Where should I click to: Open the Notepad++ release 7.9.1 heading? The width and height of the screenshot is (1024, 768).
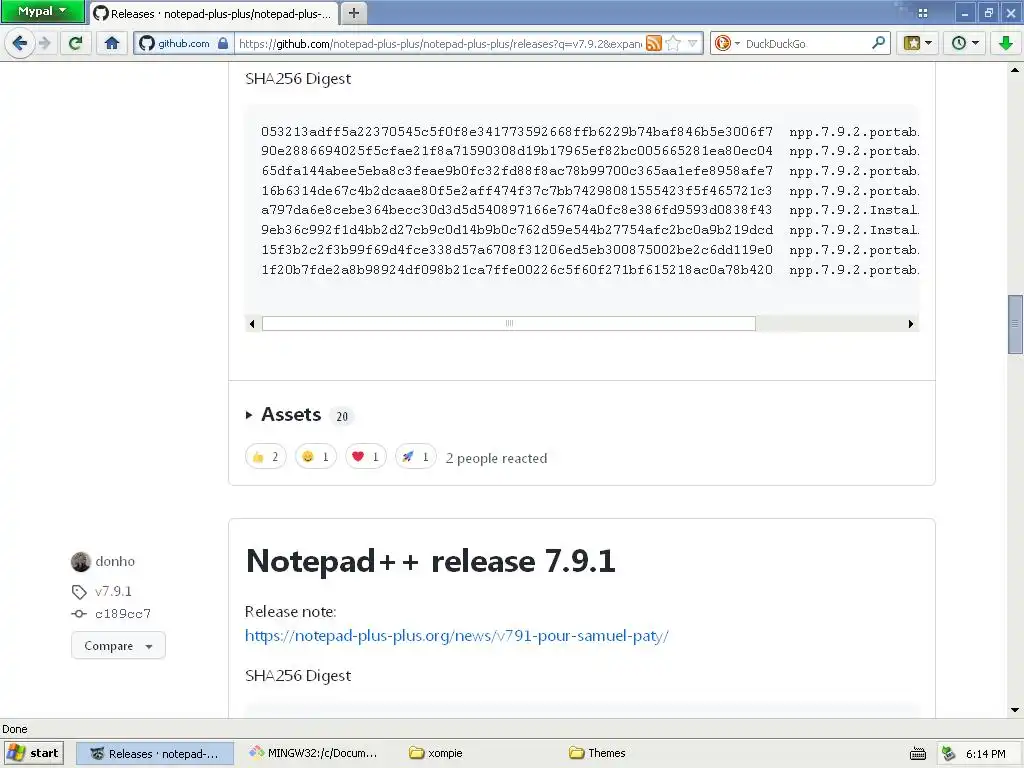(430, 561)
